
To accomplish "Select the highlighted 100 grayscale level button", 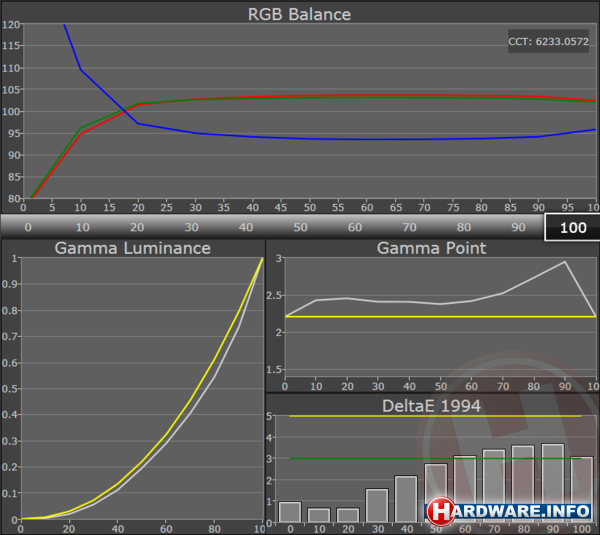I will pos(572,227).
